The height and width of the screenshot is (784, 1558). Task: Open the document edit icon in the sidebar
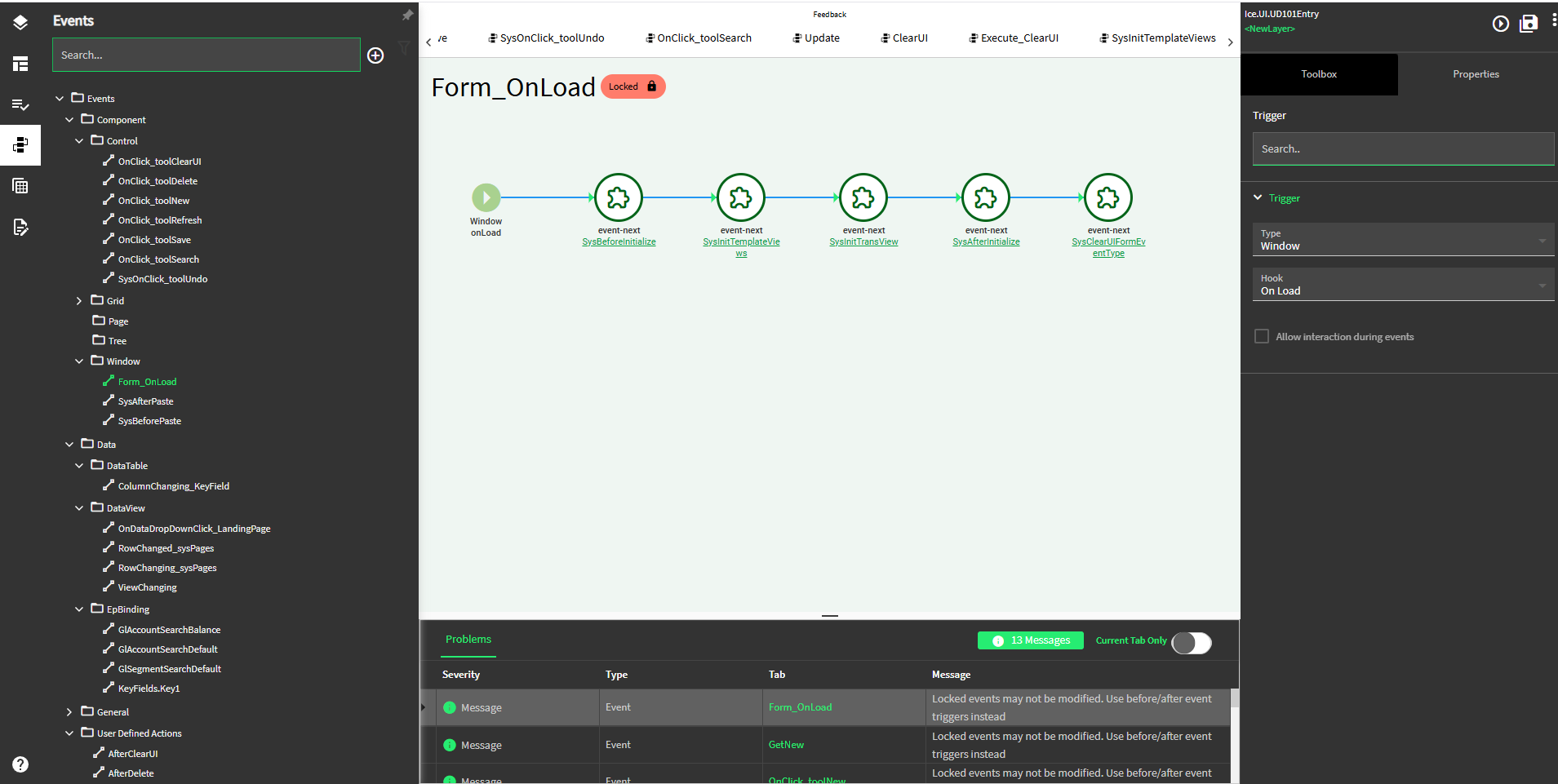tap(20, 227)
